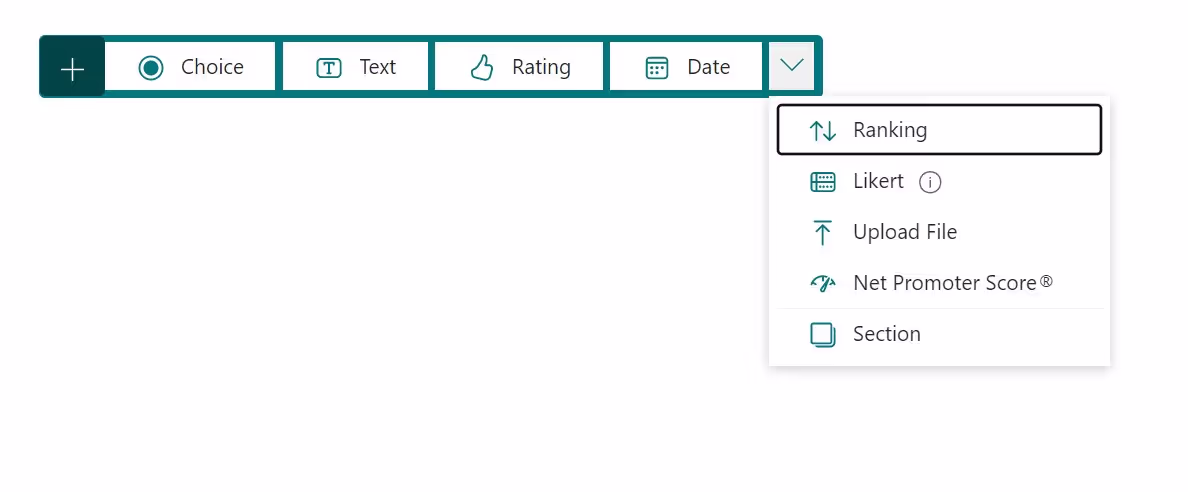Add a Date question

click(x=686, y=67)
